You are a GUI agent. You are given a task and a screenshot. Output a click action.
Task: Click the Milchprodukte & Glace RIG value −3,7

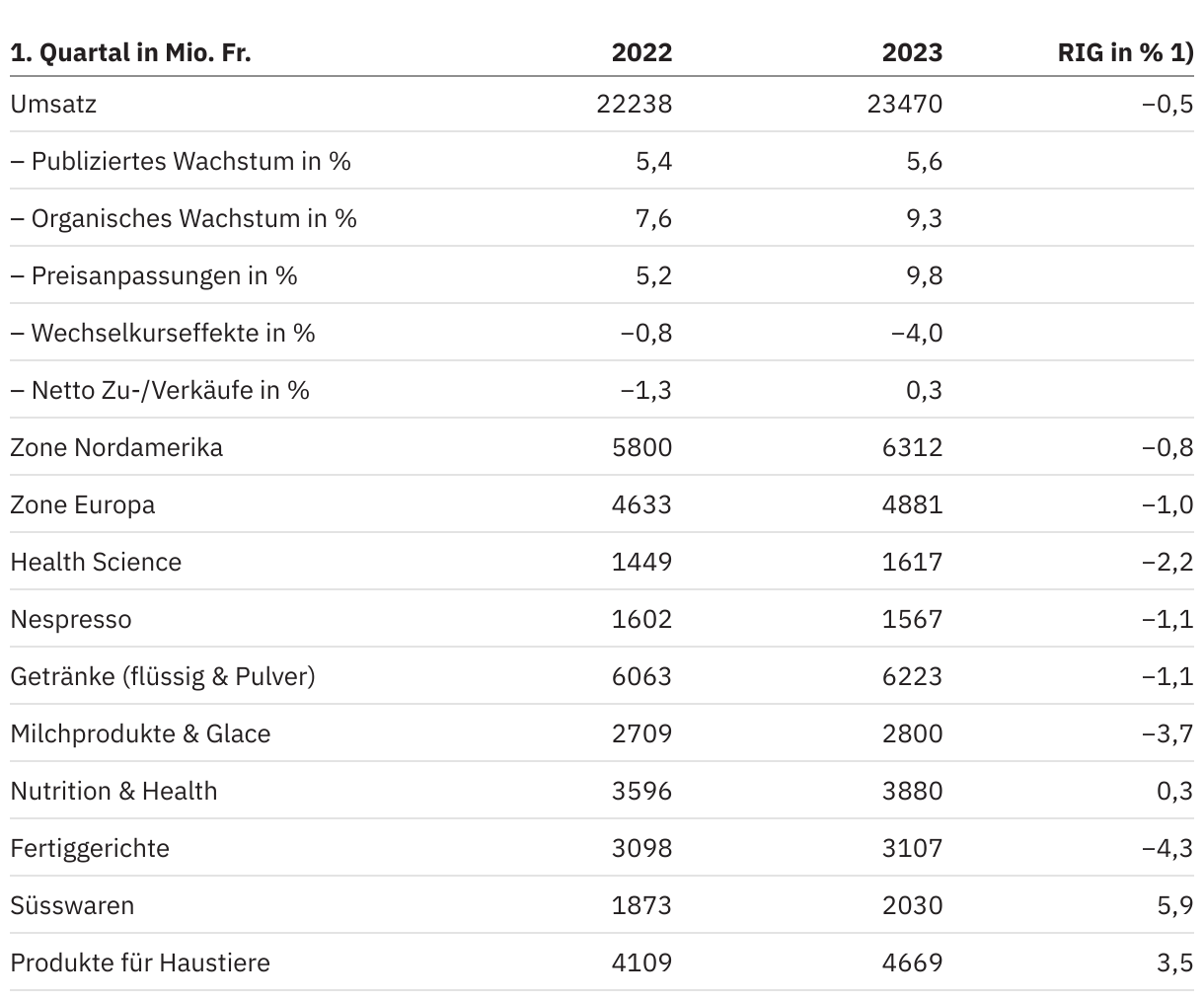pos(1167,733)
